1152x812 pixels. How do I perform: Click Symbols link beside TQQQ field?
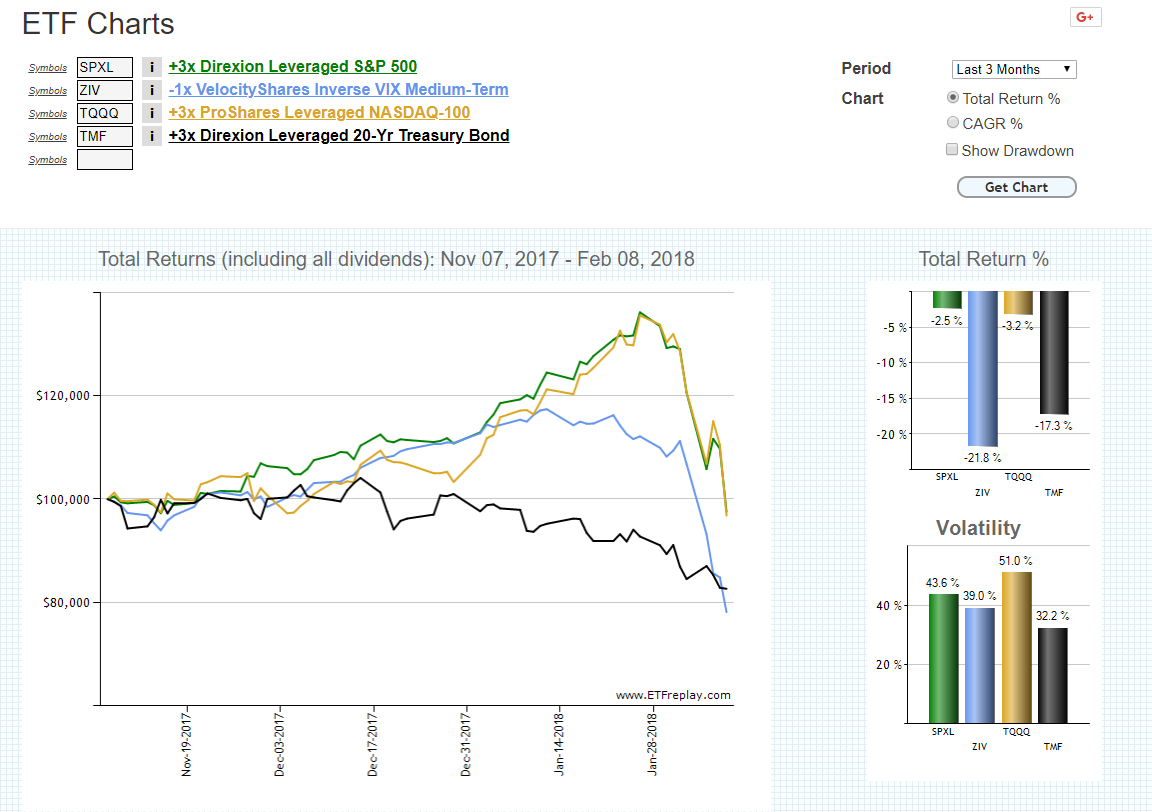[48, 113]
